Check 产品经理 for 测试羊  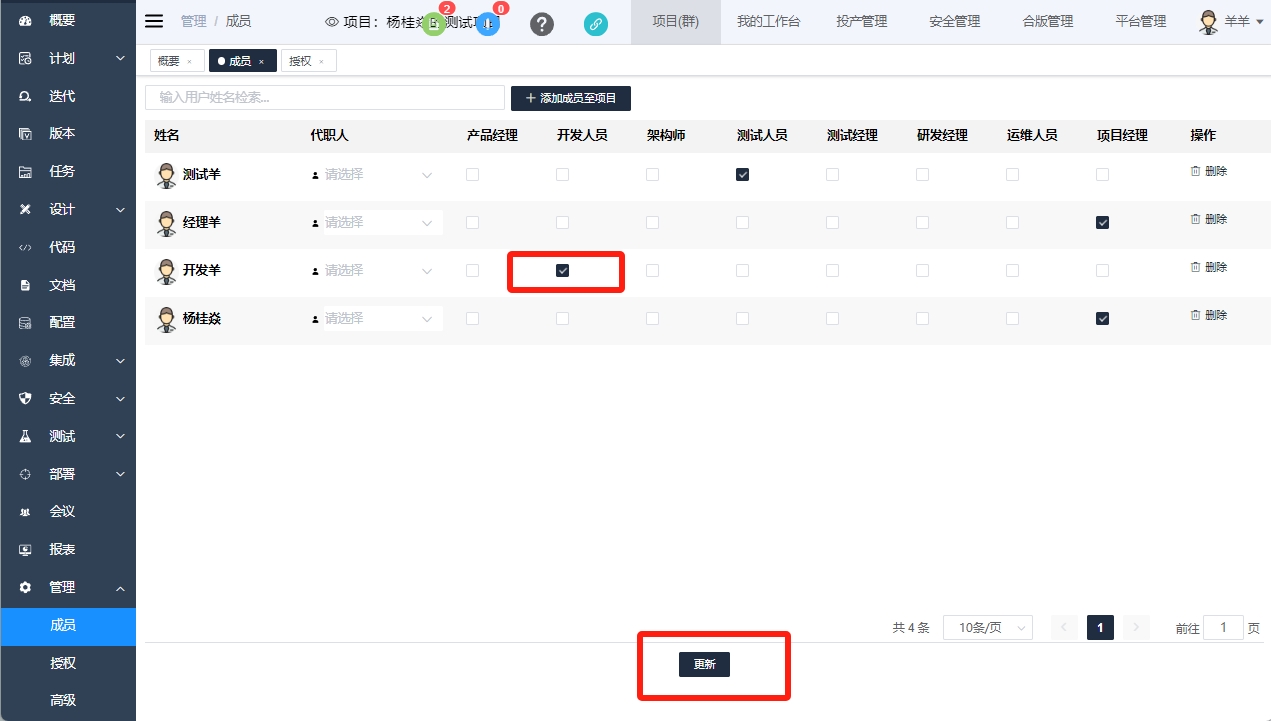[472, 175]
